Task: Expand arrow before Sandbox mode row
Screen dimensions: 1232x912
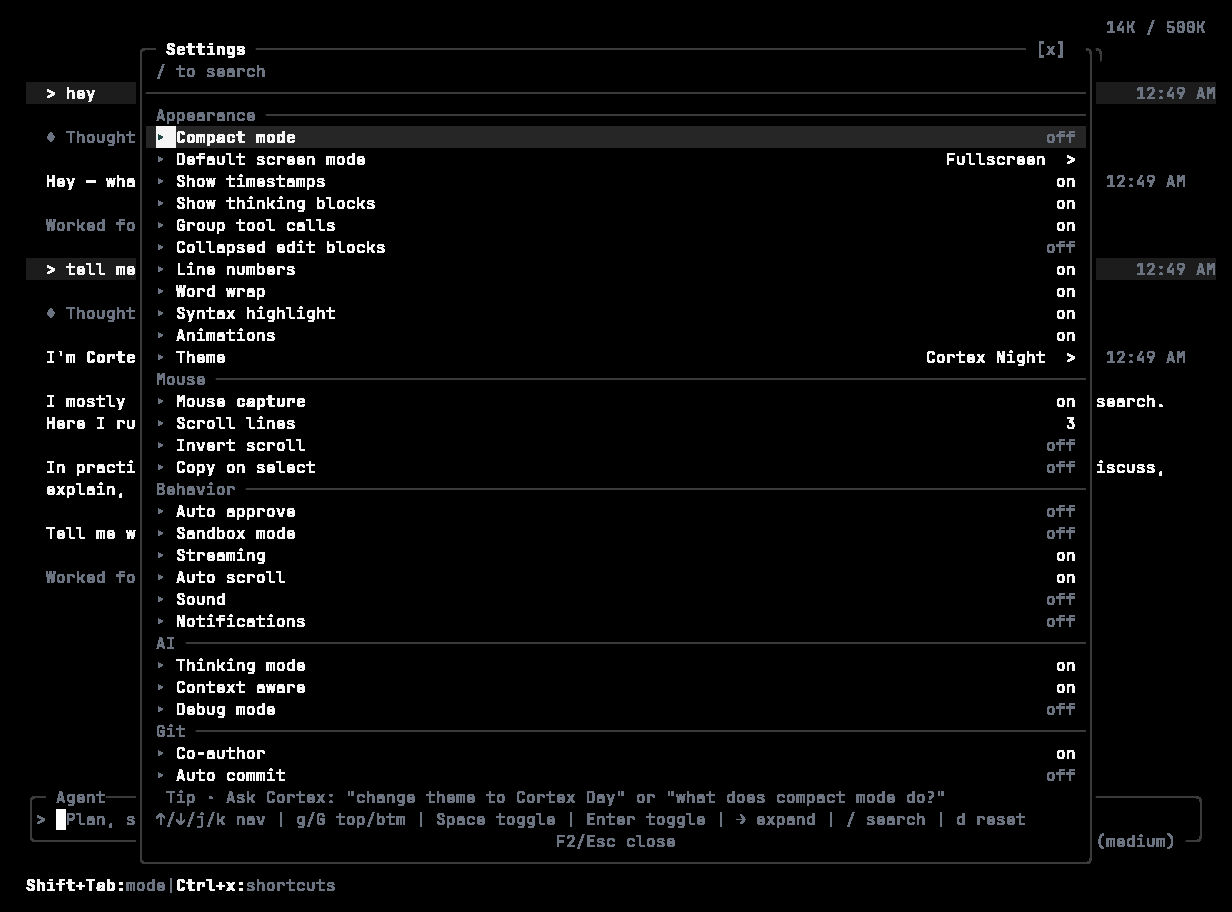Action: [161, 533]
